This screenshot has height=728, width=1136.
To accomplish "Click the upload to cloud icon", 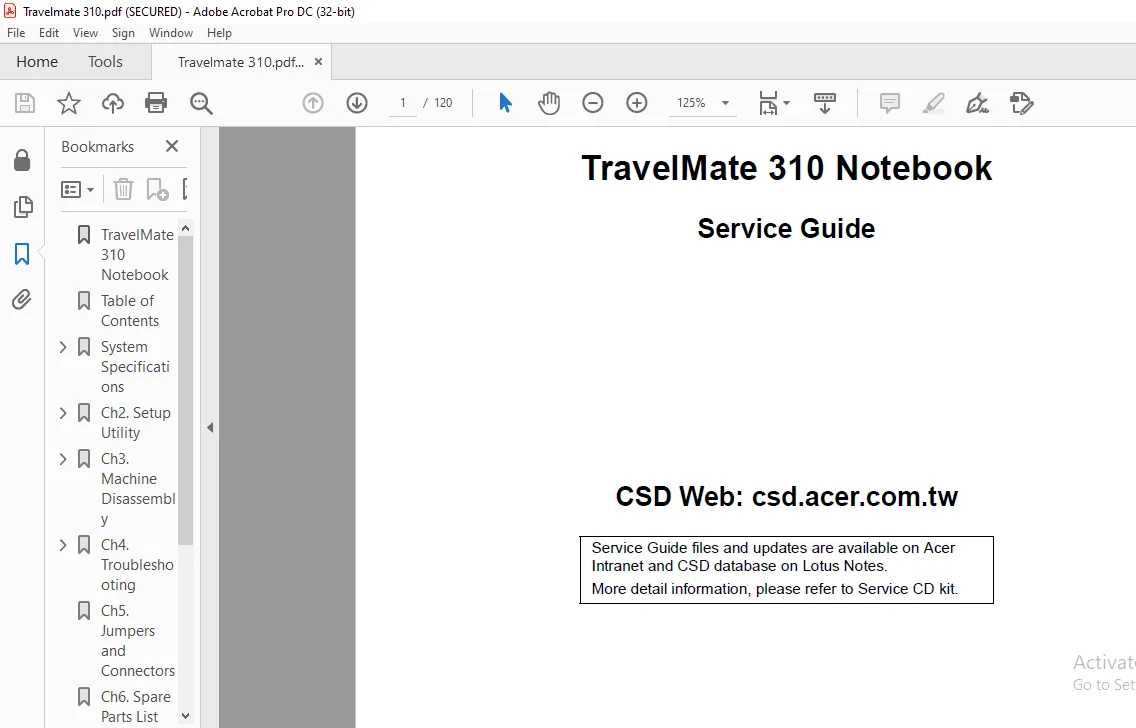I will [112, 104].
